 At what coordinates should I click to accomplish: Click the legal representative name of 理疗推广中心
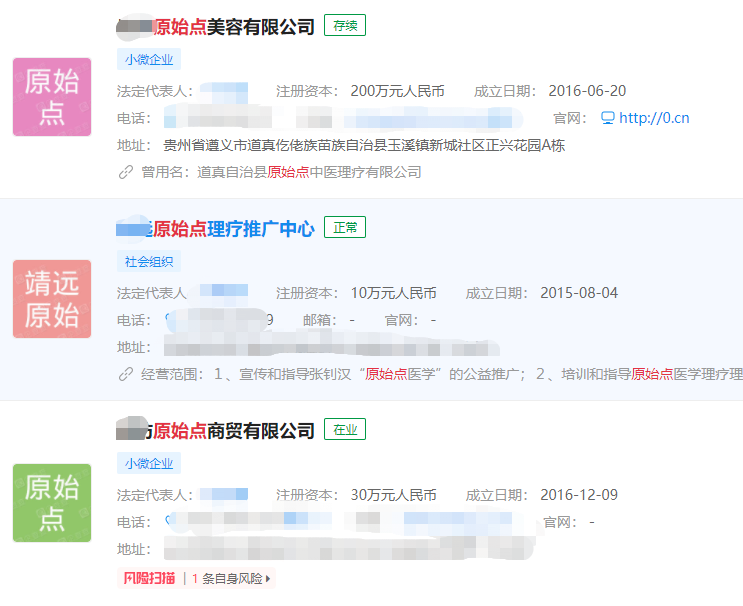click(224, 292)
